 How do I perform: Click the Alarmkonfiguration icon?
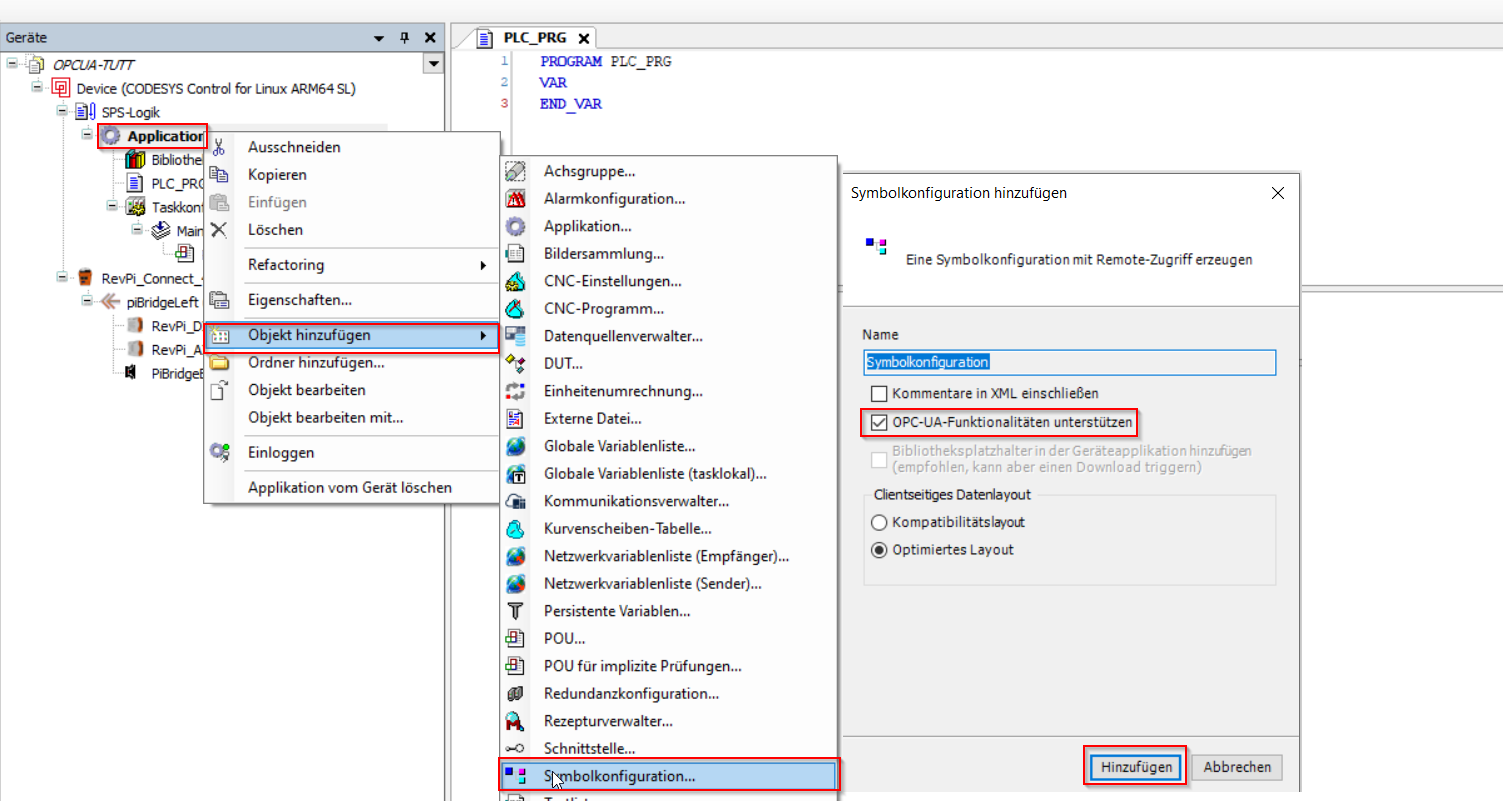pyautogui.click(x=516, y=199)
